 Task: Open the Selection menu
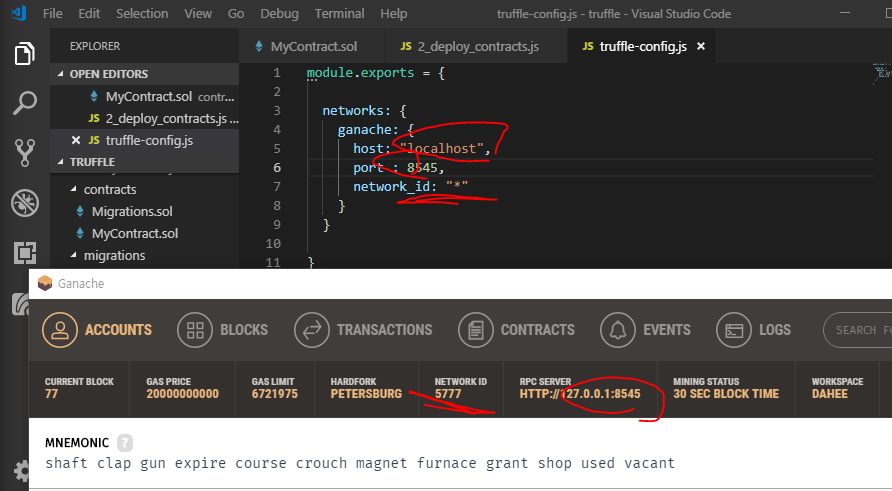(x=142, y=14)
